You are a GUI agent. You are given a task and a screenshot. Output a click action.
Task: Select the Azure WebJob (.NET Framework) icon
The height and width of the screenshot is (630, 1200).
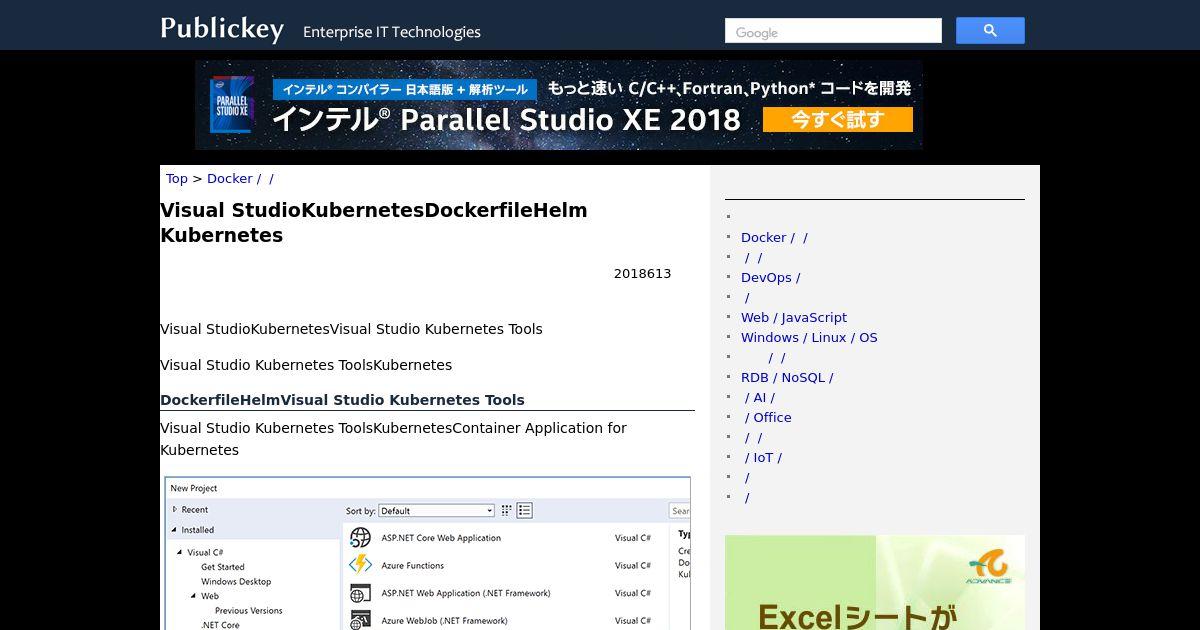coord(360,620)
